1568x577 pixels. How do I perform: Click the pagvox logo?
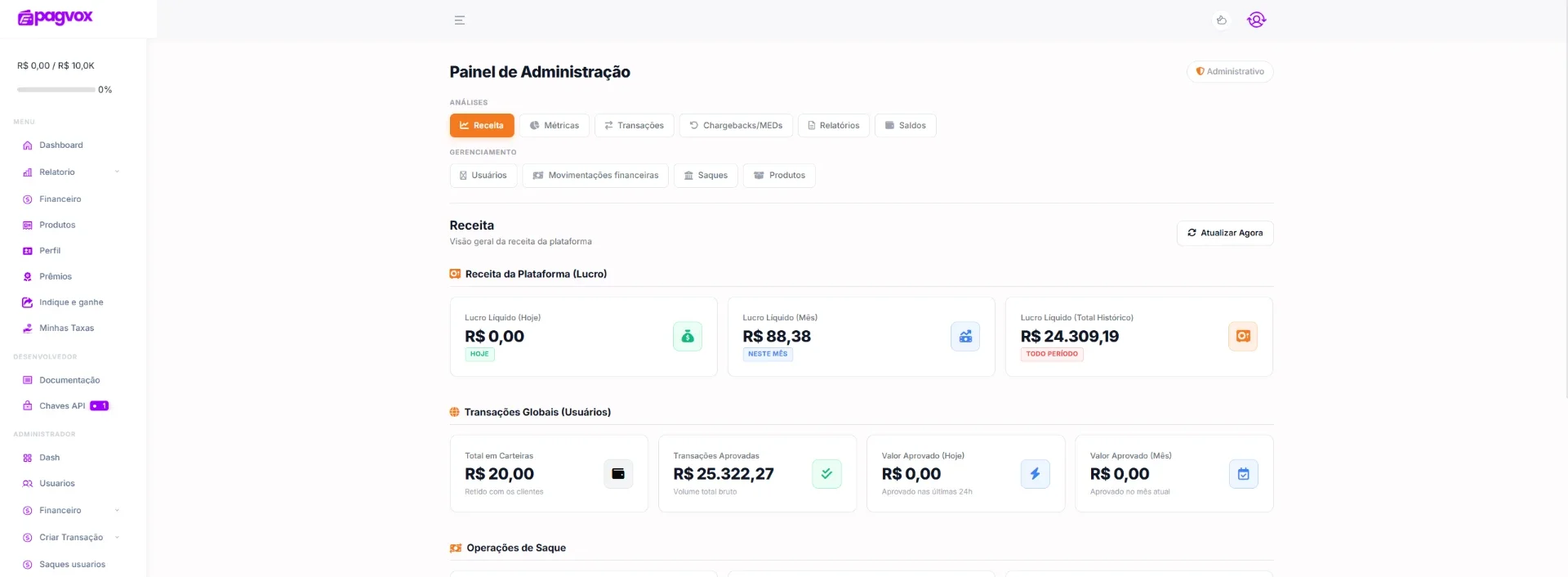56,17
